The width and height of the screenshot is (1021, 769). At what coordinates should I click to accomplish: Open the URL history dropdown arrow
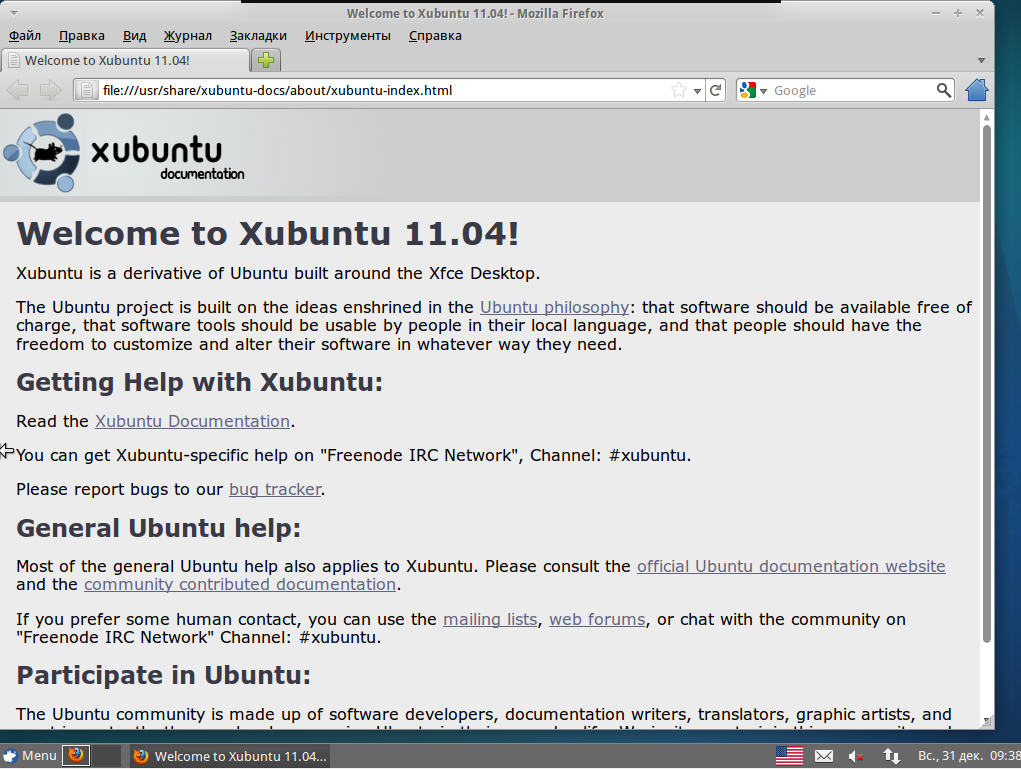[x=697, y=91]
